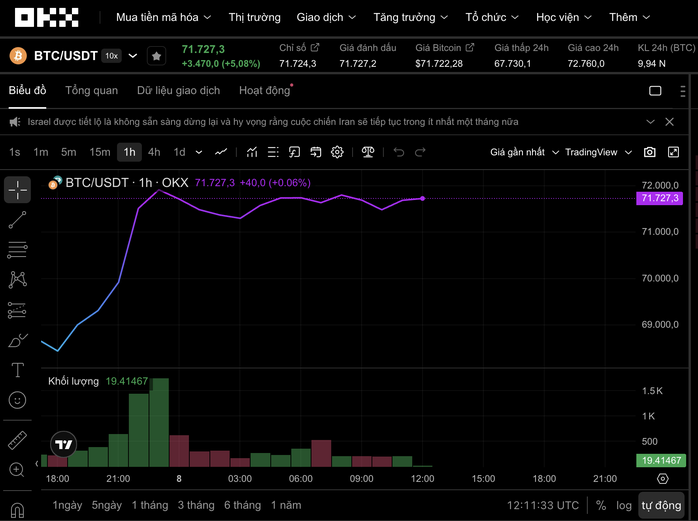Select the 4h timeframe button
The width and height of the screenshot is (698, 521).
click(154, 152)
